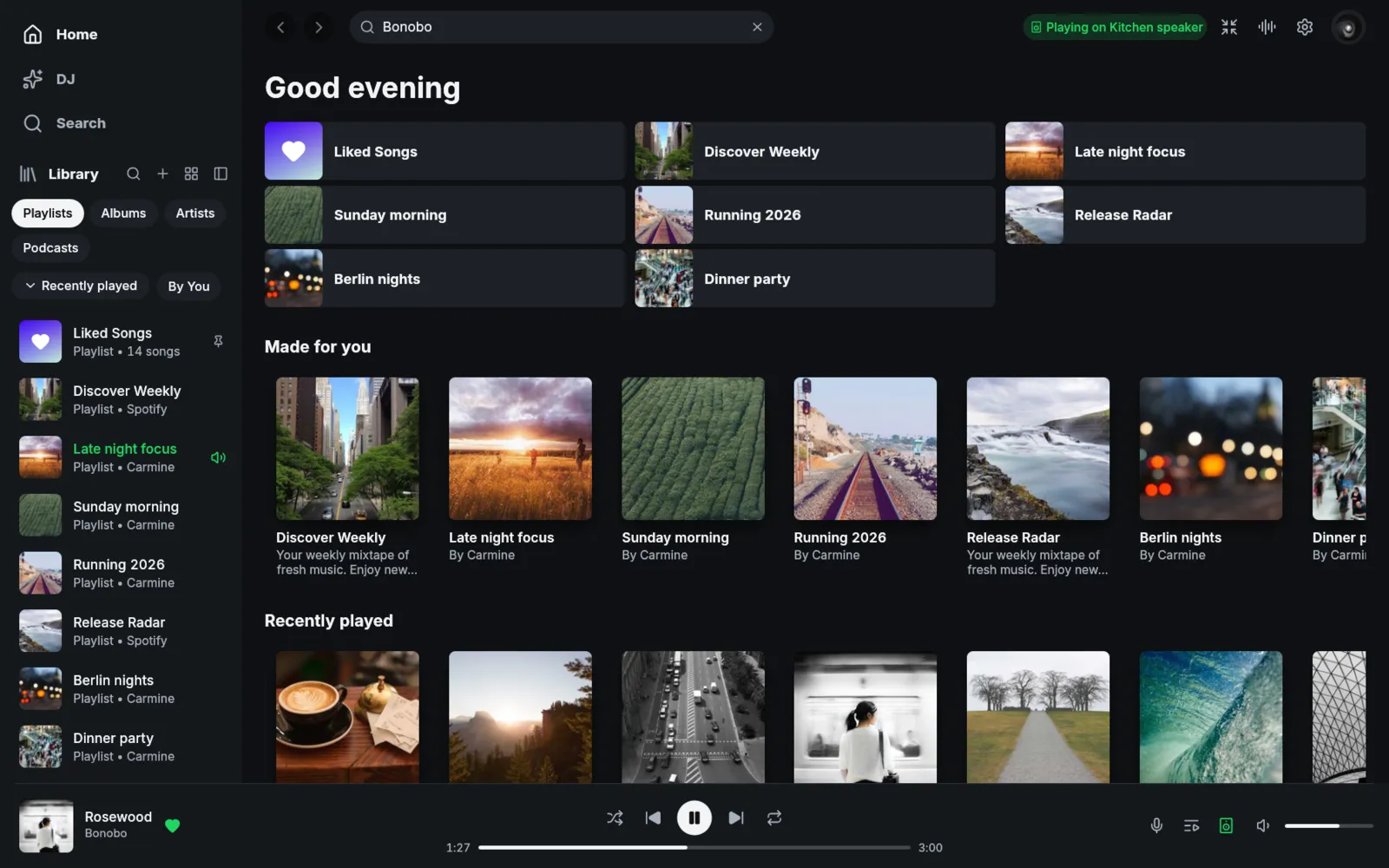This screenshot has height=868, width=1389.
Task: Open Discover Weekly shortcut tile
Action: [x=815, y=151]
